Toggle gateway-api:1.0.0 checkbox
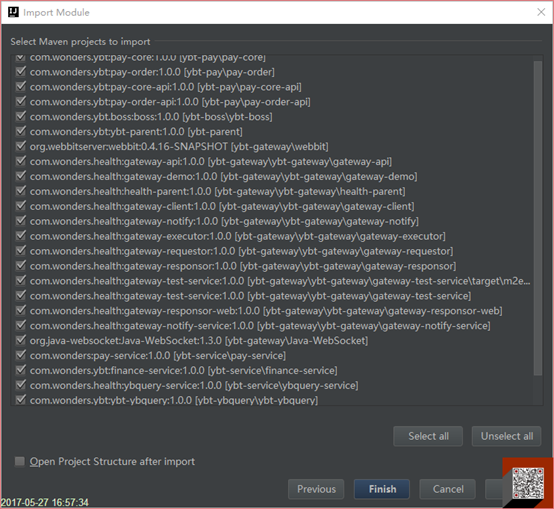Screen dimensions: 554x509 point(21,161)
